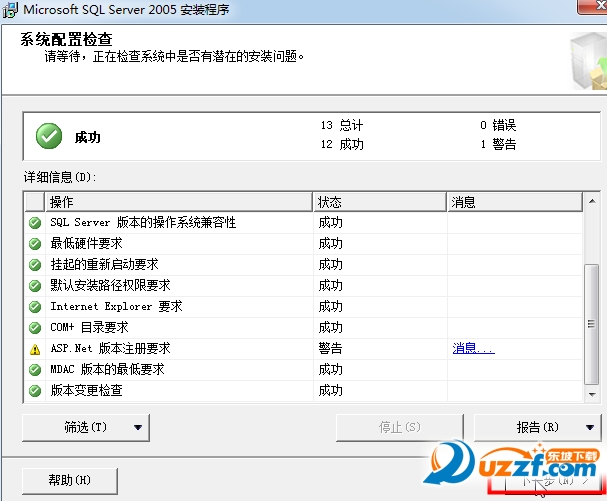Screen dimensions: 607x501
Task: Sort by the 操作 column header
Action: pyautogui.click(x=179, y=202)
